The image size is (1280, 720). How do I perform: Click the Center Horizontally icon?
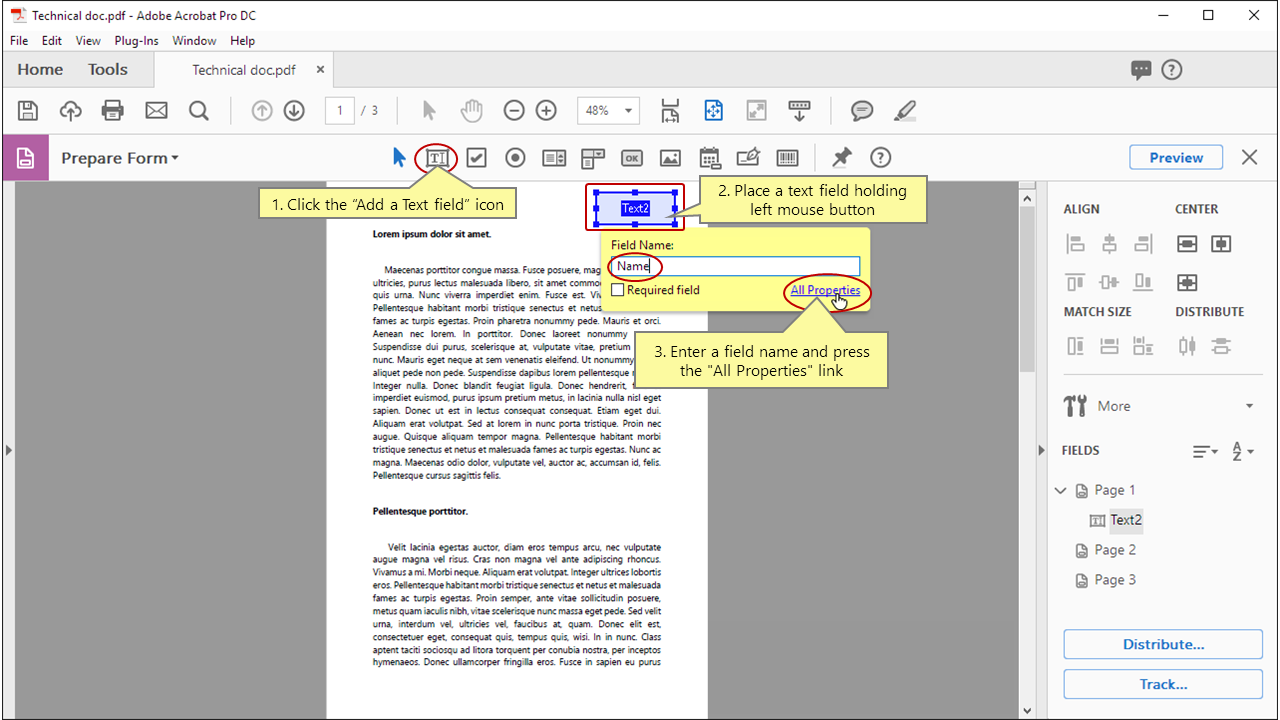click(x=1185, y=243)
